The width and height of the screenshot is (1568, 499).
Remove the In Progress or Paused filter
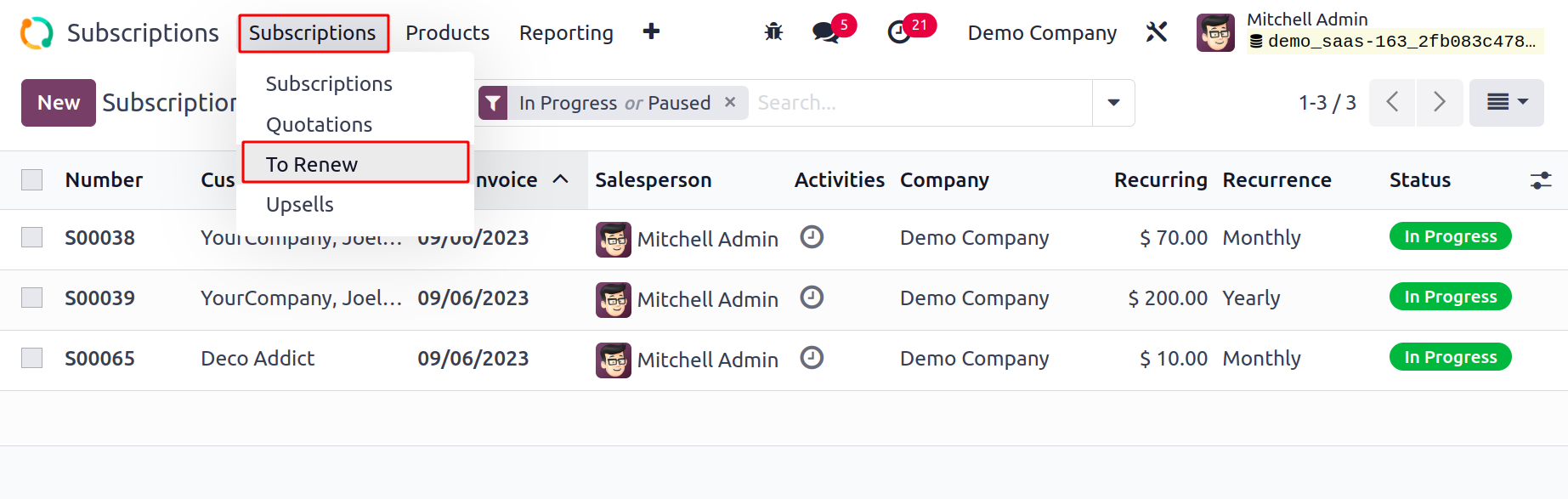coord(730,102)
